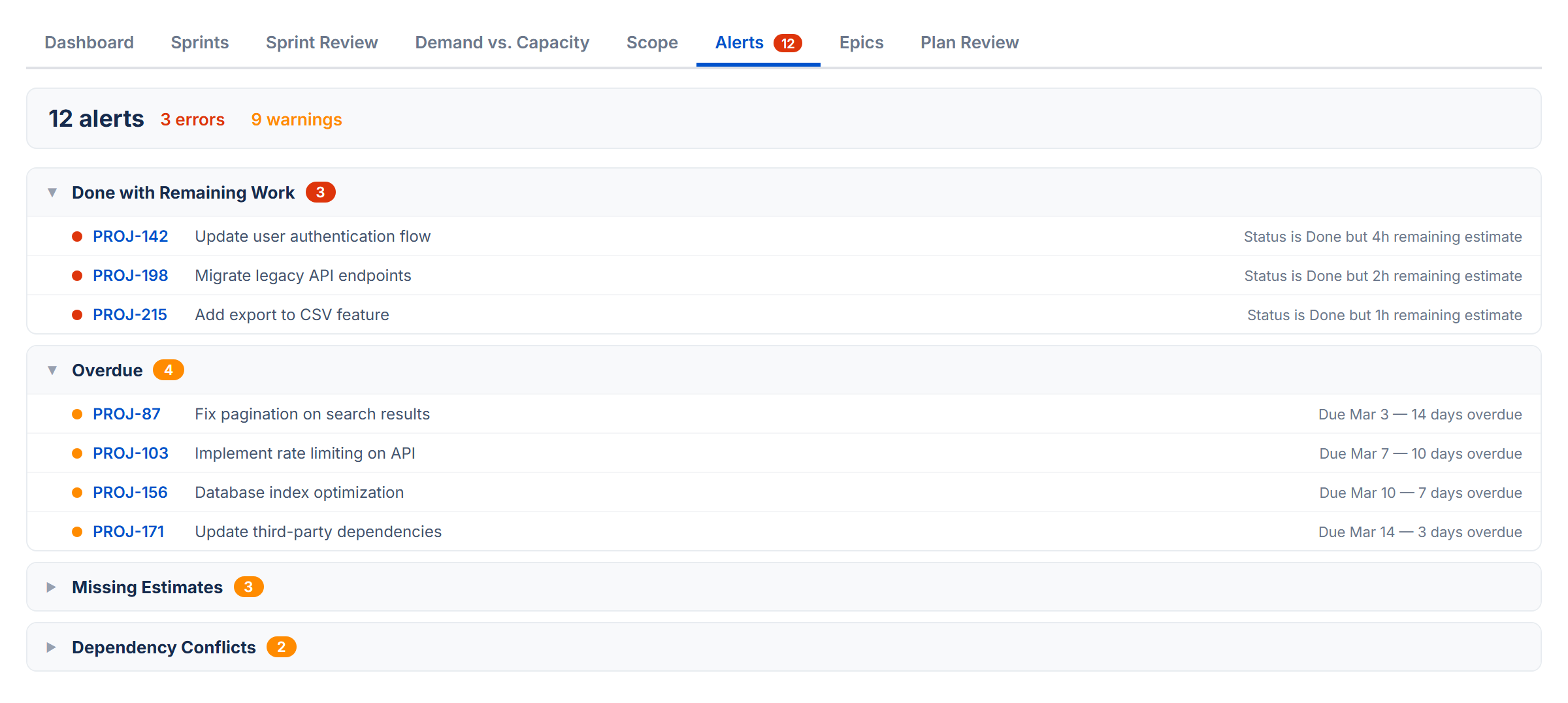Viewport: 1568px width, 703px height.
Task: Click the orange status dot next to PROJ-87
Action: [76, 414]
